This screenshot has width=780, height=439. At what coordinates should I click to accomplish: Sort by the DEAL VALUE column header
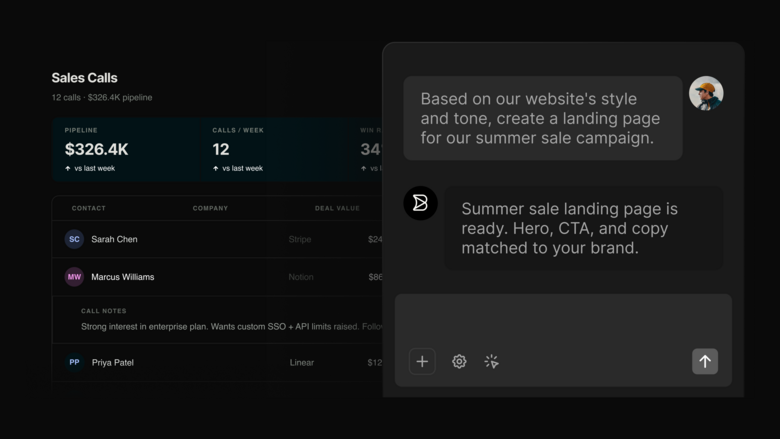(337, 208)
